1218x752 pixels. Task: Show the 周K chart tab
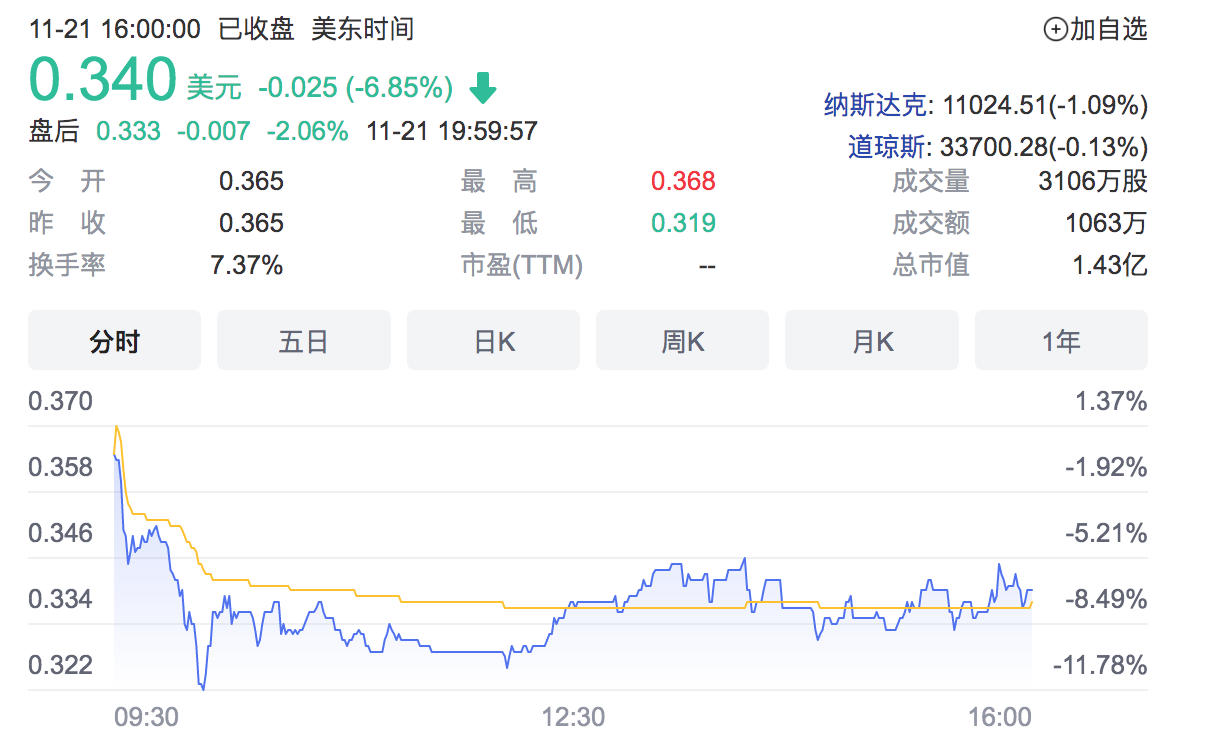pos(683,341)
